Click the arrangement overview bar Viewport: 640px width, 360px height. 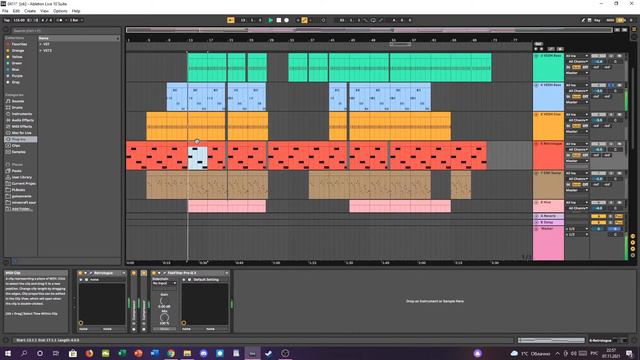[369, 30]
